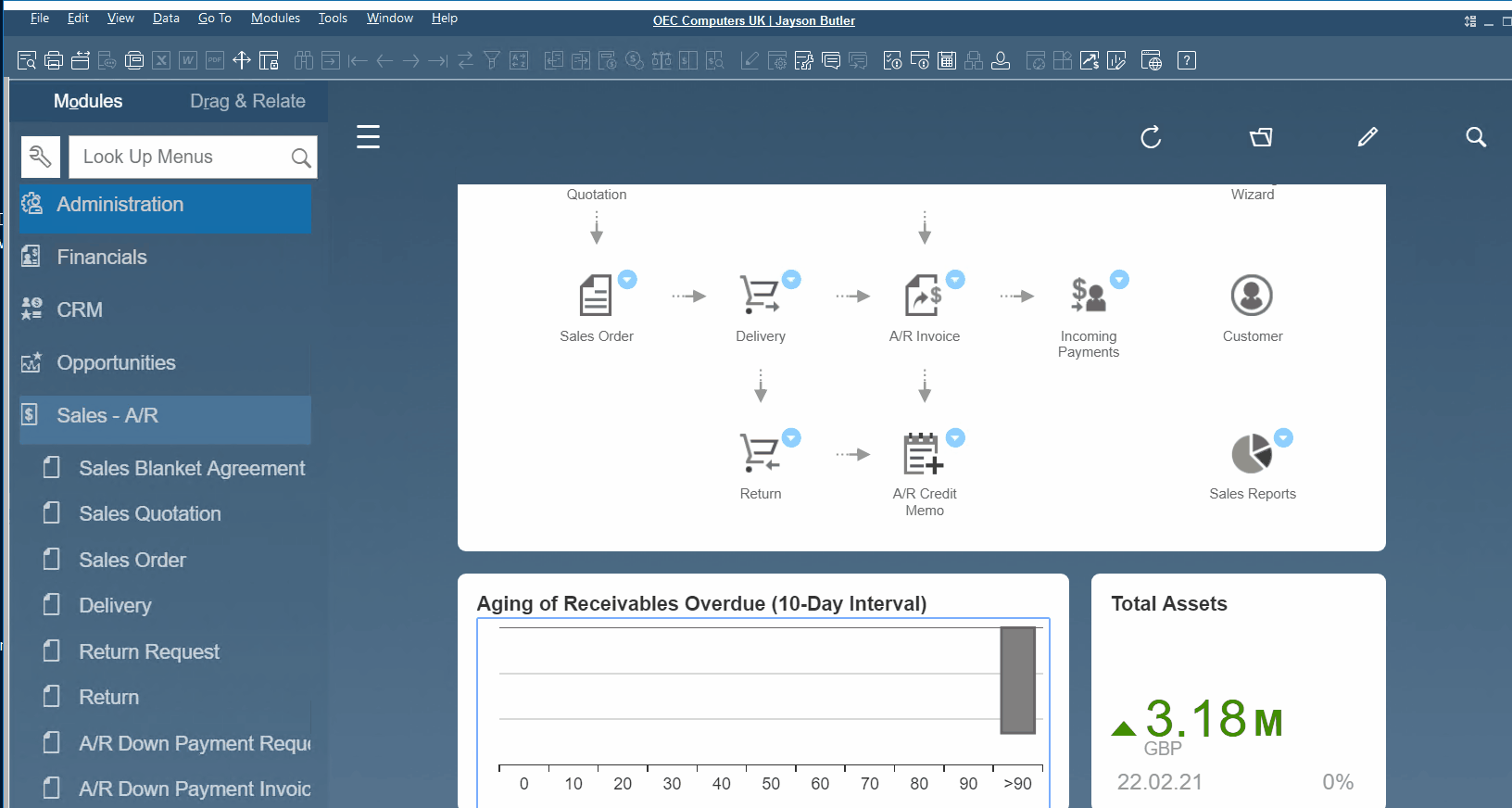Viewport: 1512px width, 808px height.
Task: Click the Help question mark icon
Action: [x=1187, y=61]
